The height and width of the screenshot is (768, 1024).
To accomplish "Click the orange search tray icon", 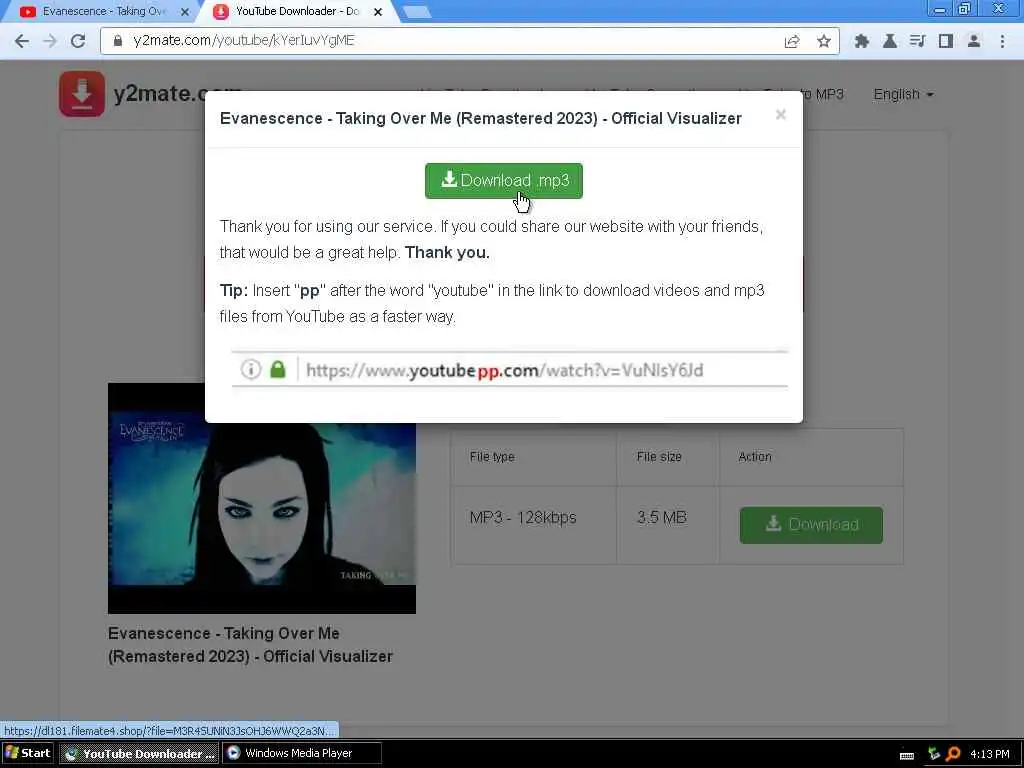I will tap(953, 754).
